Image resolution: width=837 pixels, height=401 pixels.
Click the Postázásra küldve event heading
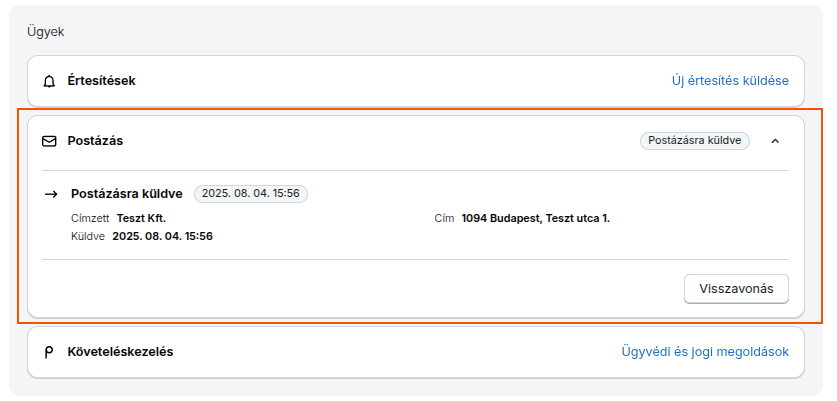coord(127,194)
